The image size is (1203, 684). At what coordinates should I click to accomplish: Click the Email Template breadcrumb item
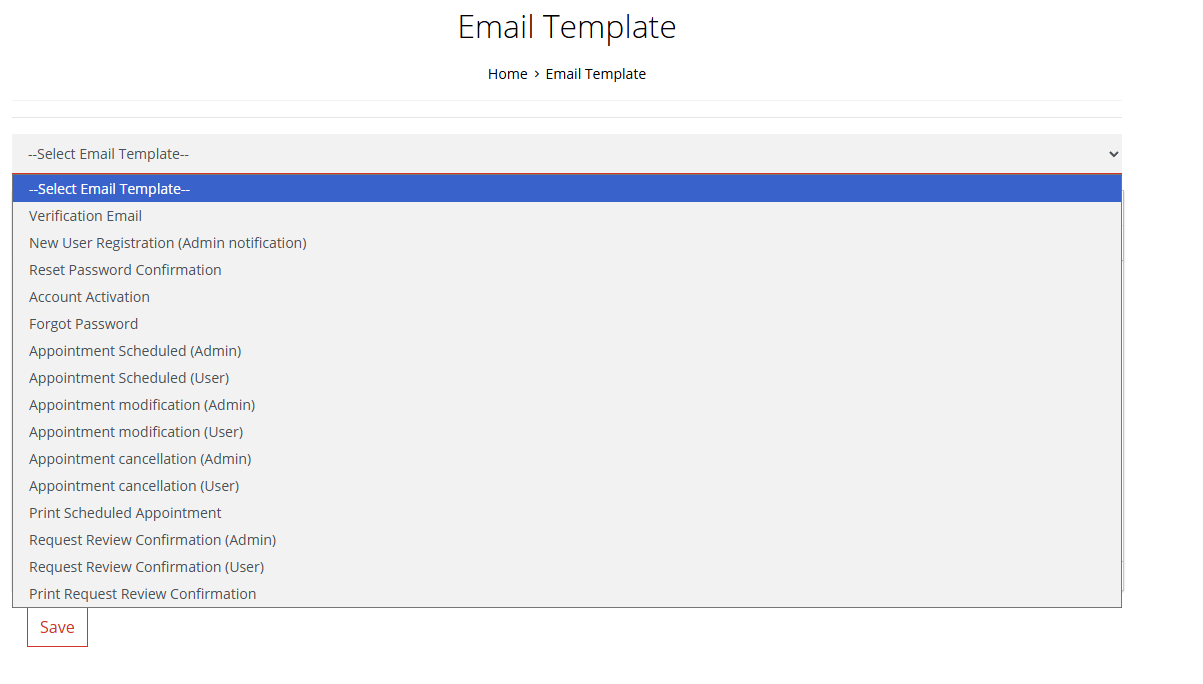point(595,73)
